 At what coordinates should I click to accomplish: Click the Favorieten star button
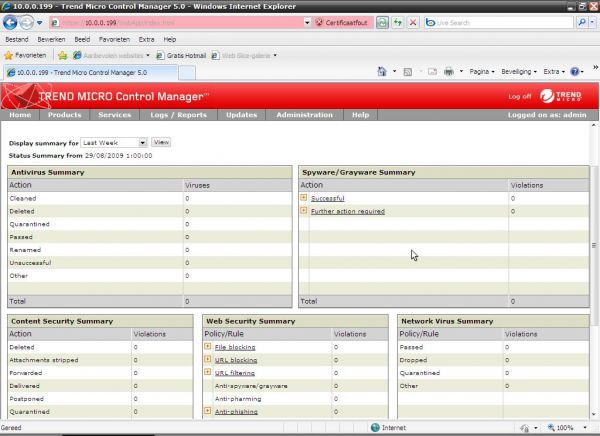[25, 56]
